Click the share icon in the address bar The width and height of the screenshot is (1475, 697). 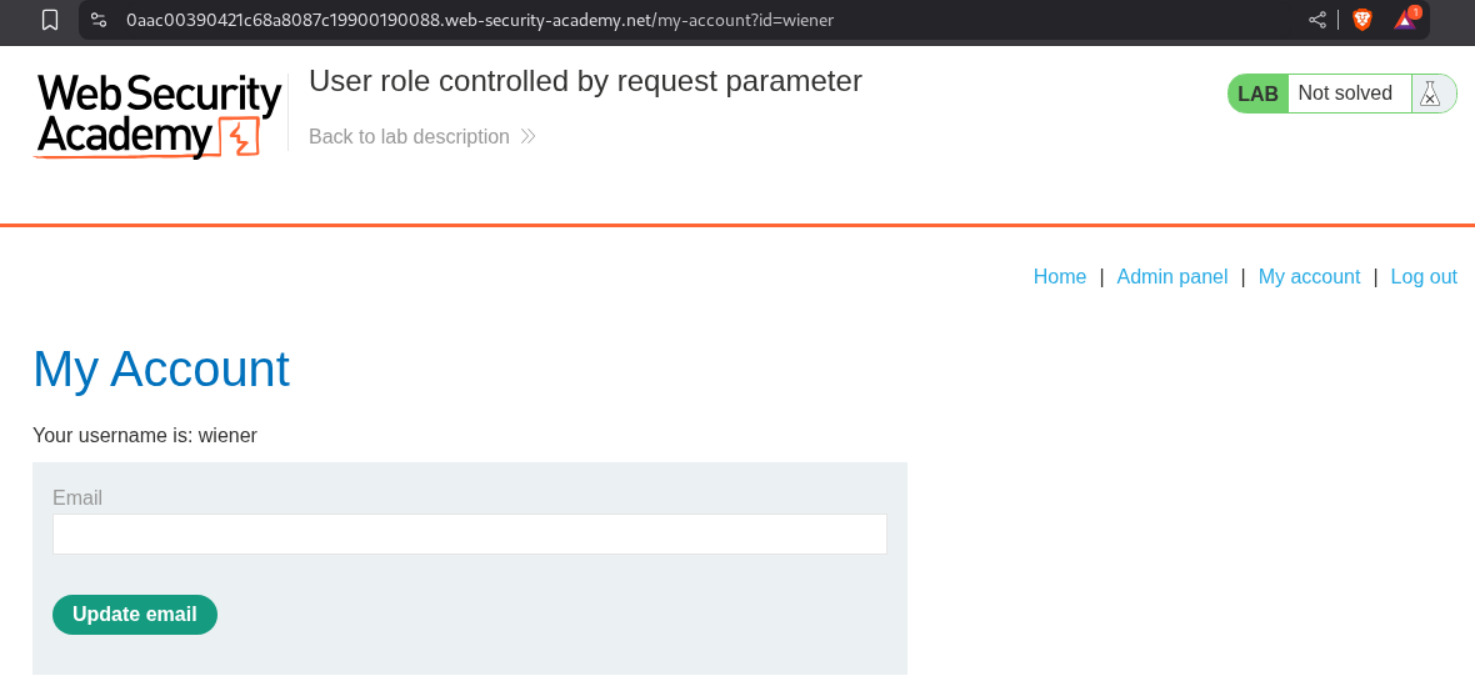click(x=1317, y=20)
